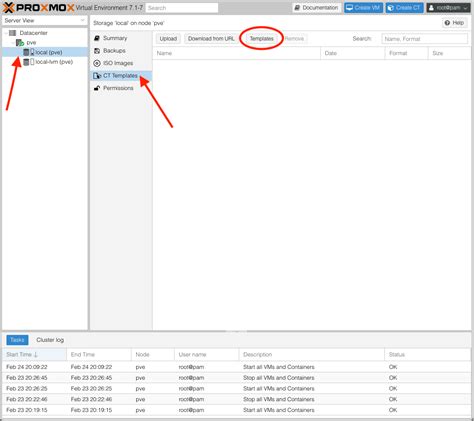Click the cube icon on Create CT
Image resolution: width=474 pixels, height=421 pixels.
pos(391,8)
